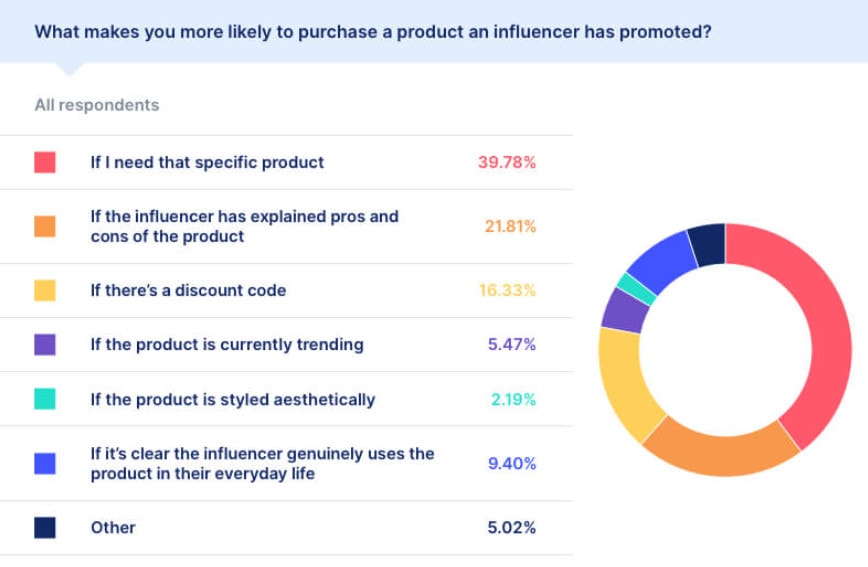This screenshot has width=868, height=567.
Task: Click the survey question heading text
Action: tap(373, 31)
